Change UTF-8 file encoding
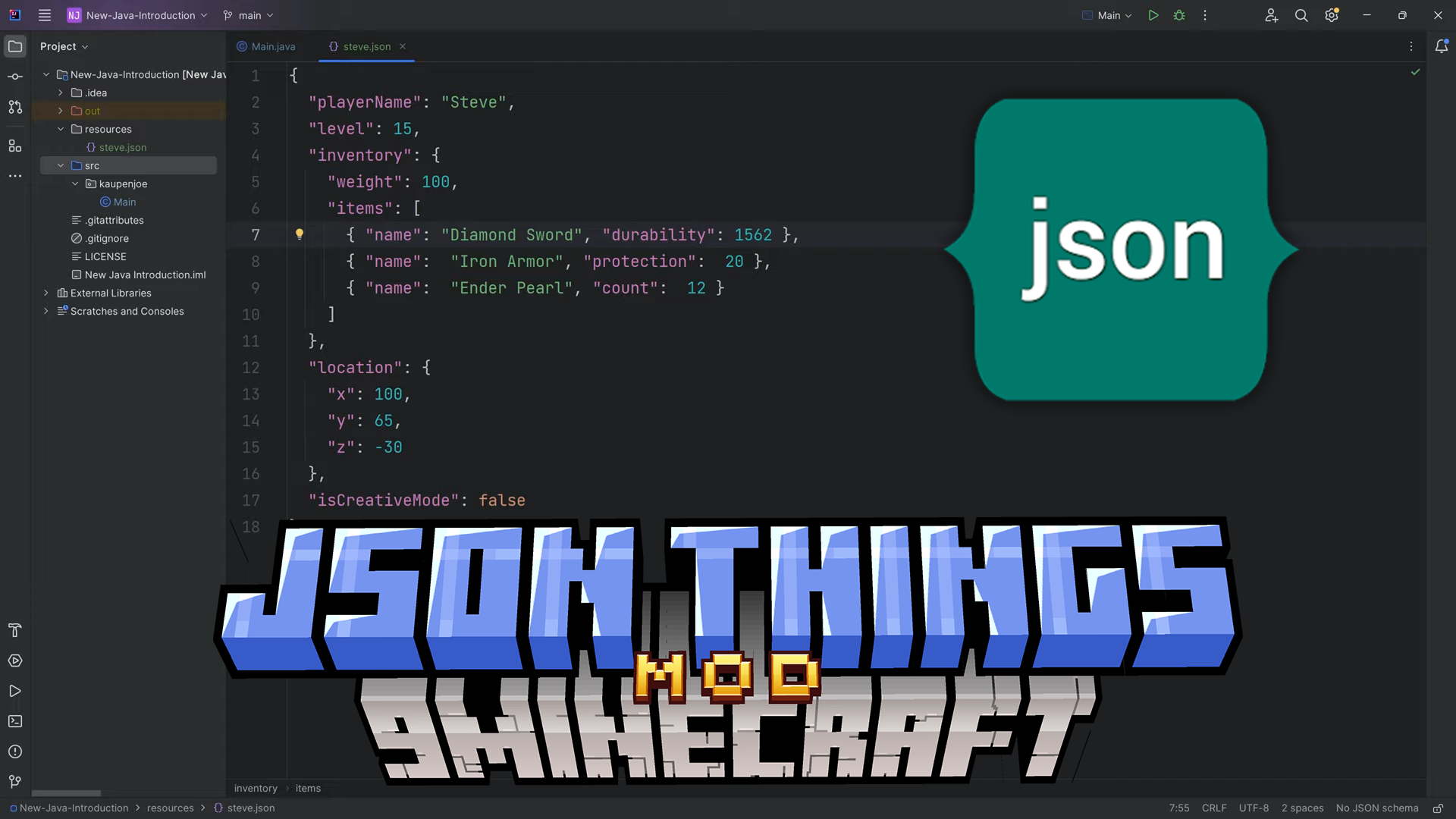 1254,808
